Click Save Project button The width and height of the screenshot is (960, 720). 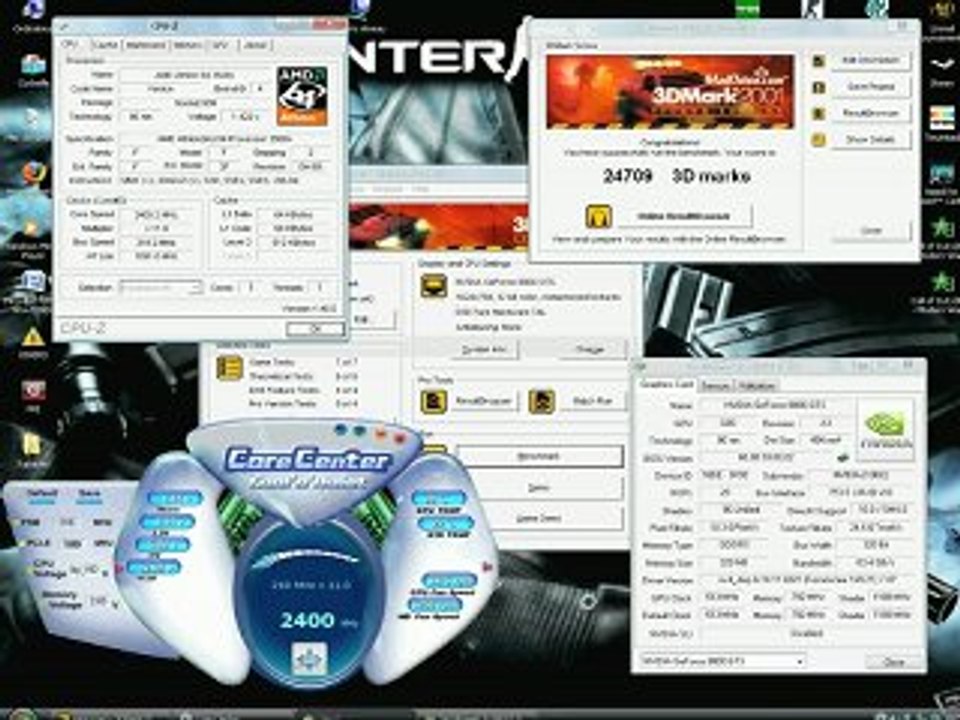tap(870, 86)
